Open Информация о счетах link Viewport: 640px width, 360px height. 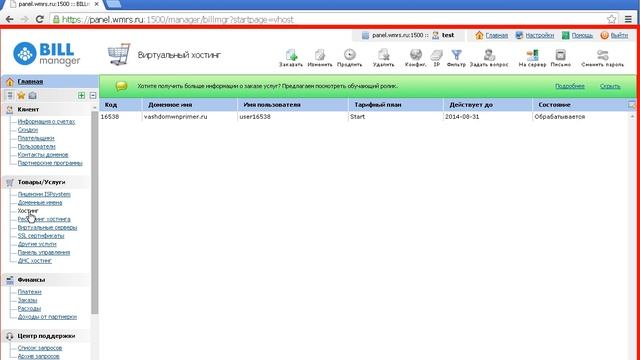pos(46,122)
